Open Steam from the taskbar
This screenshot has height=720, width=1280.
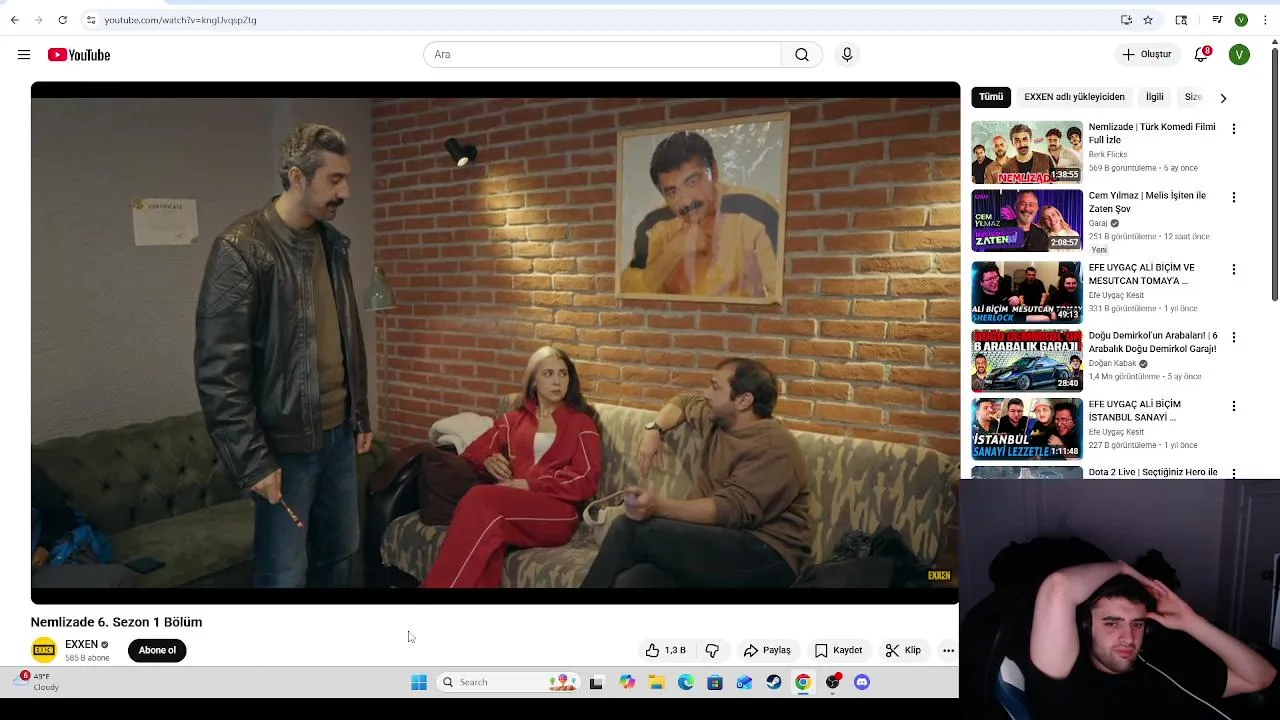(774, 682)
